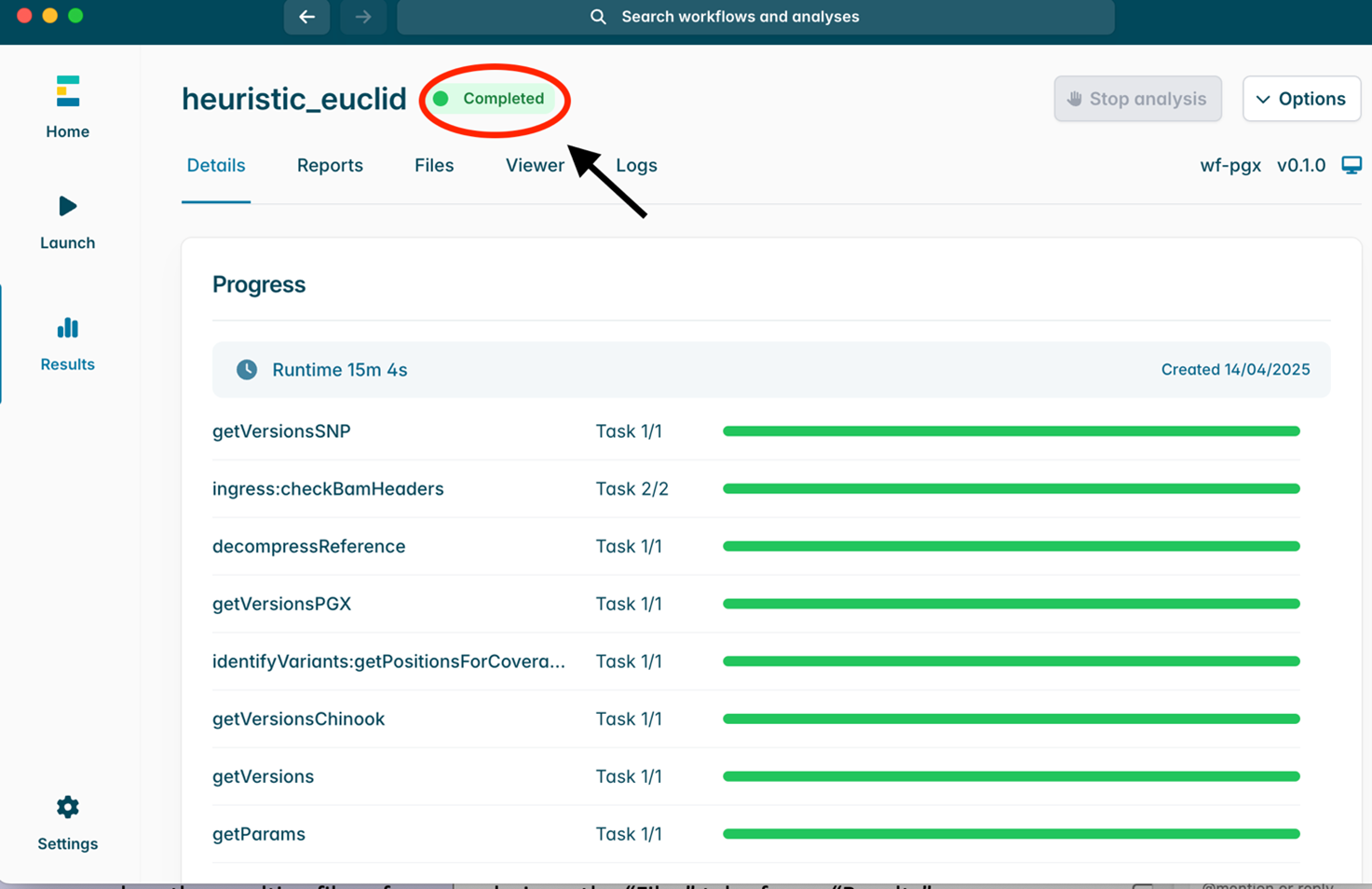Select the getVersionsSNP process row
This screenshot has height=889, width=1372.
pyautogui.click(x=756, y=431)
